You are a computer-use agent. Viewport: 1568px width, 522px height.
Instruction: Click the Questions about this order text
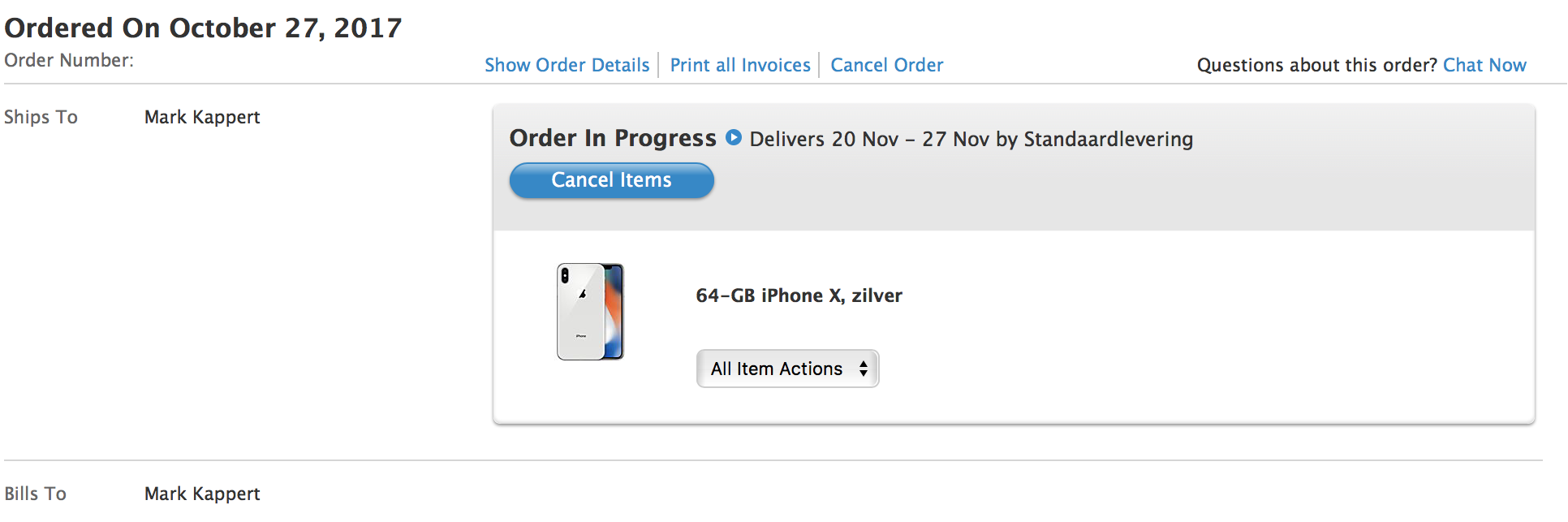tap(1316, 65)
